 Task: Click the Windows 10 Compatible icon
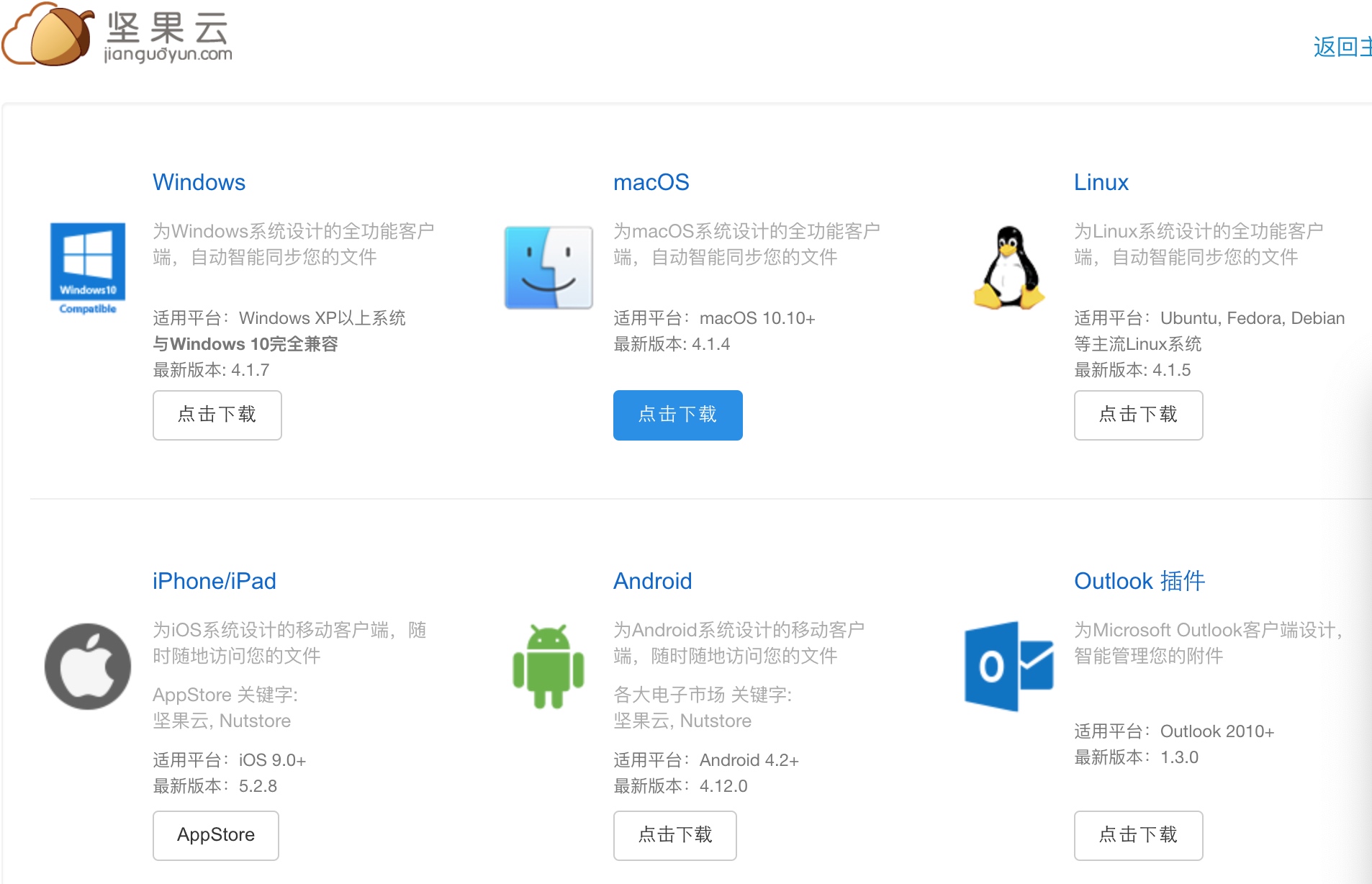click(88, 268)
